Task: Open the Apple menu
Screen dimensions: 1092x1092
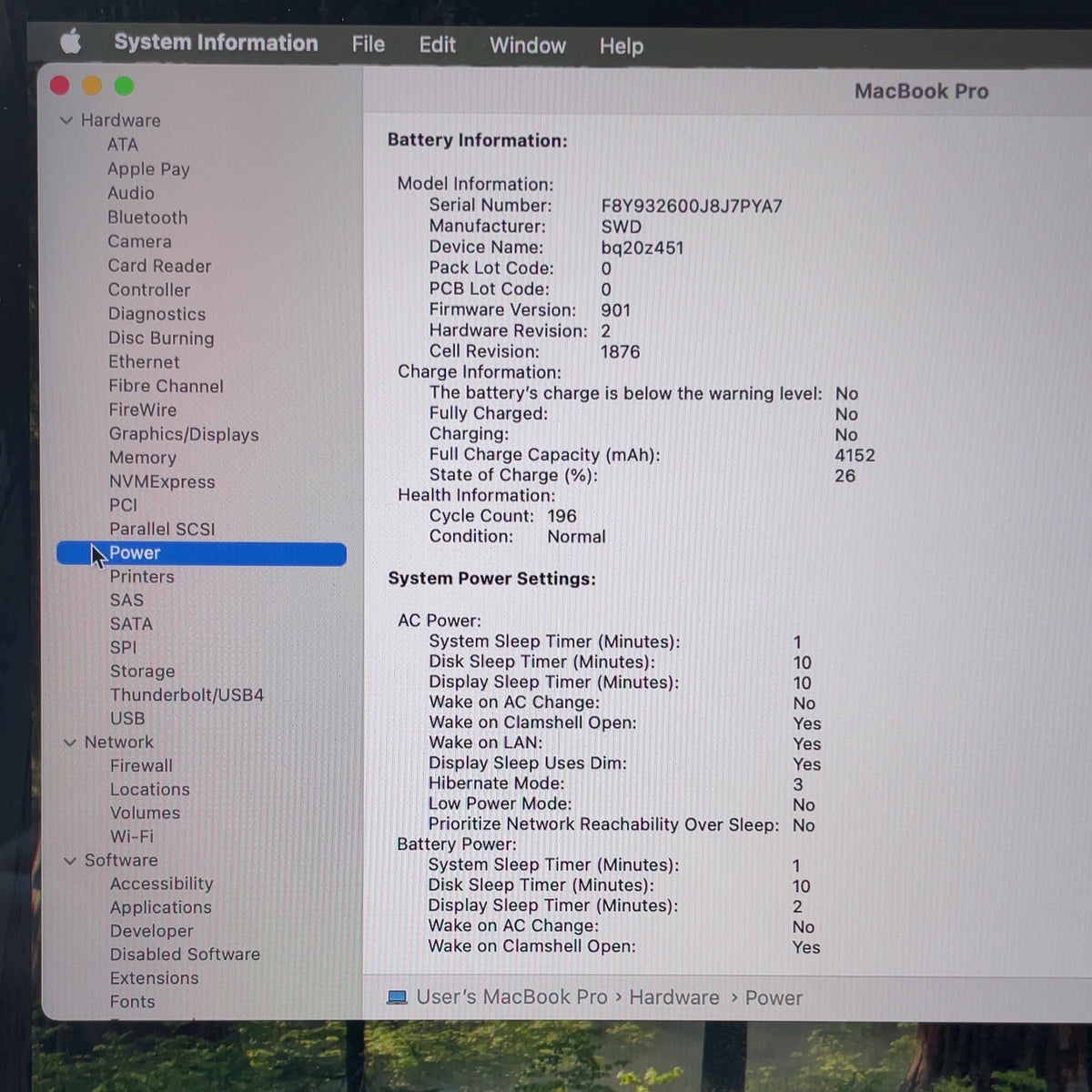Action: 71,42
